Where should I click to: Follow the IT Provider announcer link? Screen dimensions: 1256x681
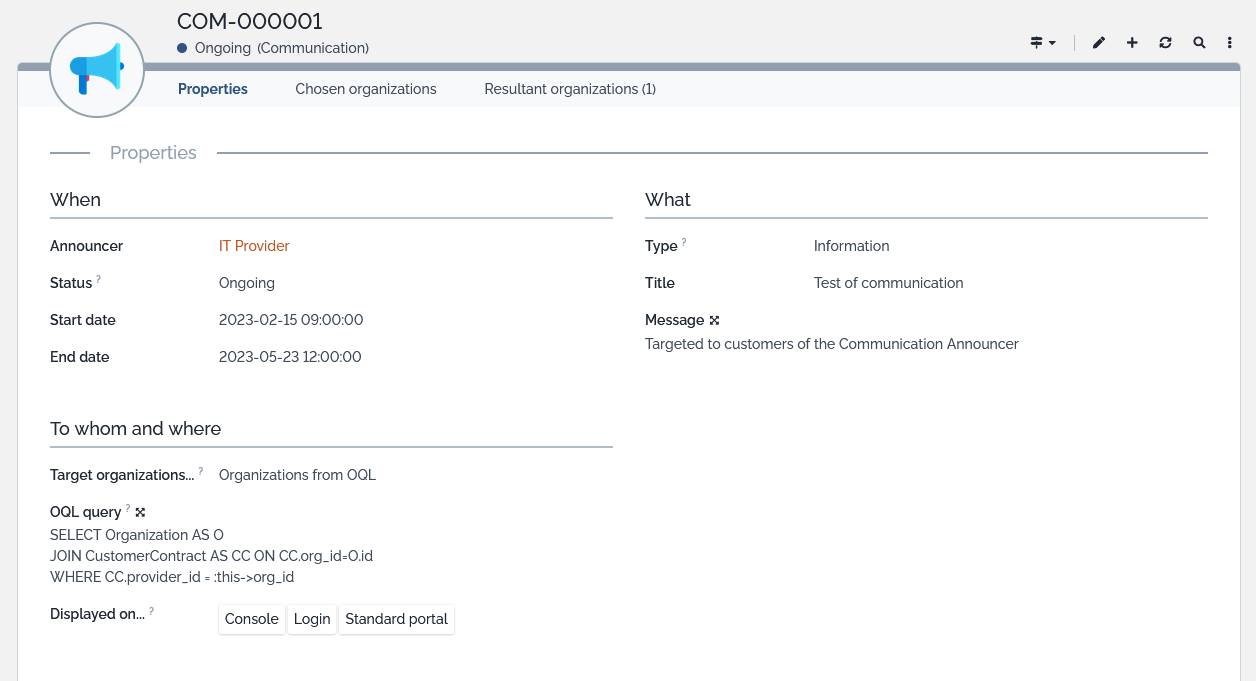tap(253, 245)
